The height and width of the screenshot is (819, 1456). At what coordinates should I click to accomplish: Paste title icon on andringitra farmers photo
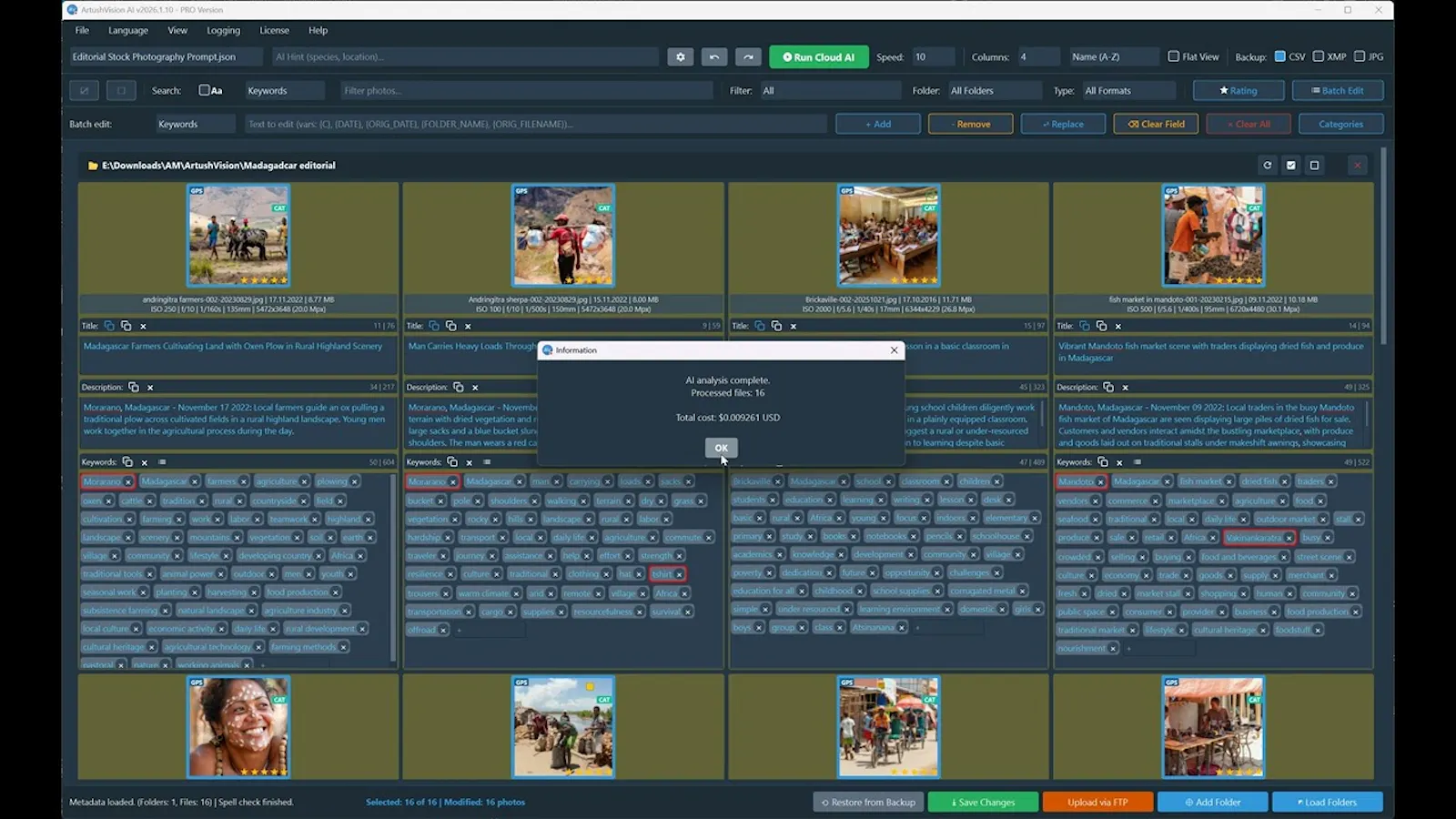pos(126,326)
